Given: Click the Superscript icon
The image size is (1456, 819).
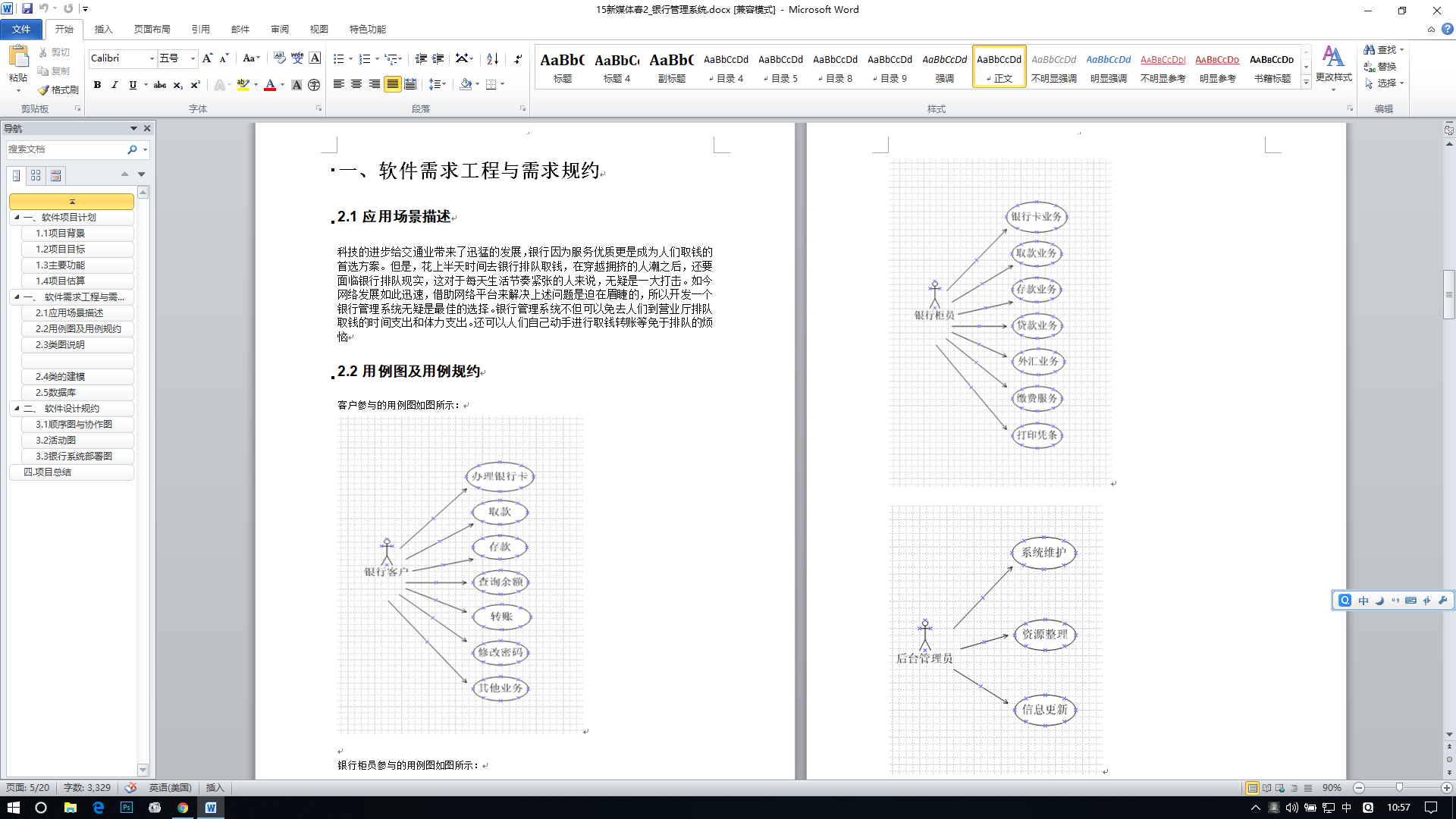Looking at the screenshot, I should (x=195, y=85).
